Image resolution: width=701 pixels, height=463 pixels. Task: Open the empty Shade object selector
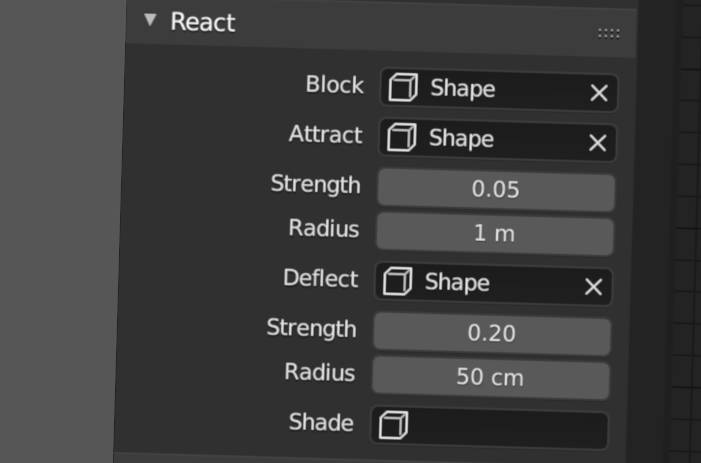point(489,428)
